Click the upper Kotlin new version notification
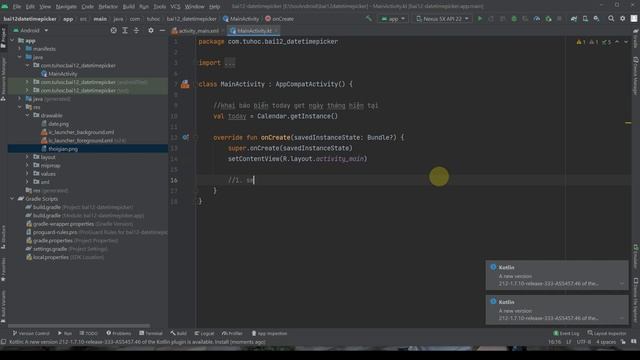This screenshot has height=360, width=640. [x=557, y=275]
